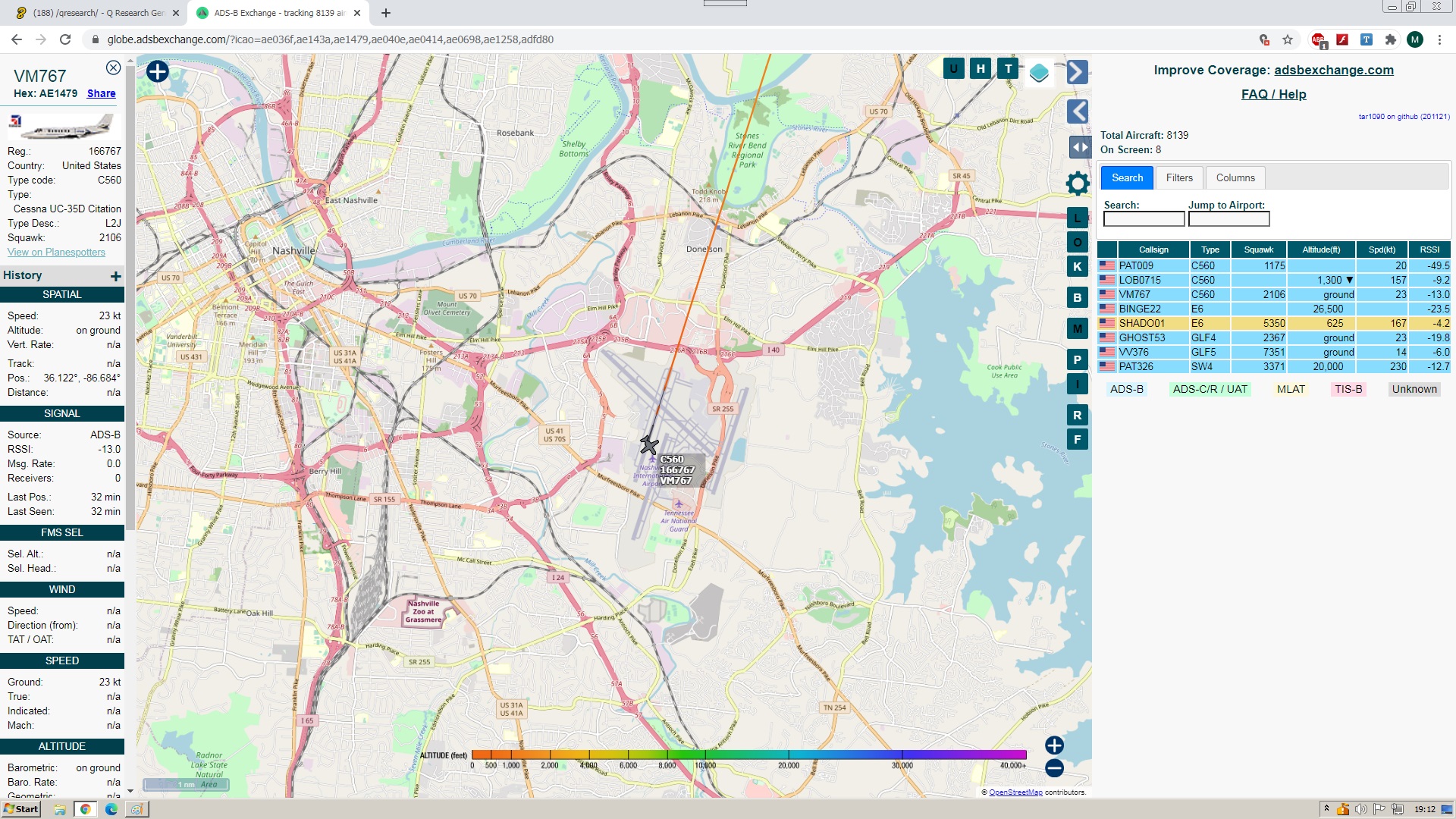Zoom in with the map plus button
Viewport: 1456px width, 819px height.
tap(1054, 745)
